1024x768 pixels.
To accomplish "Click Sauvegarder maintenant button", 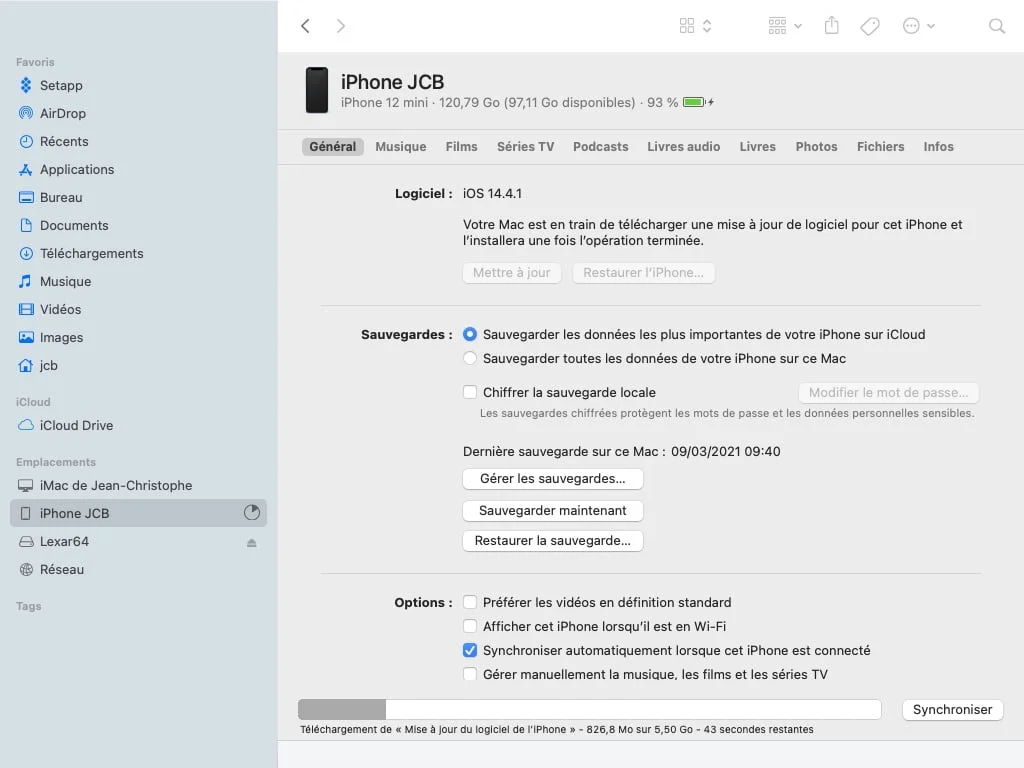I will tap(552, 511).
